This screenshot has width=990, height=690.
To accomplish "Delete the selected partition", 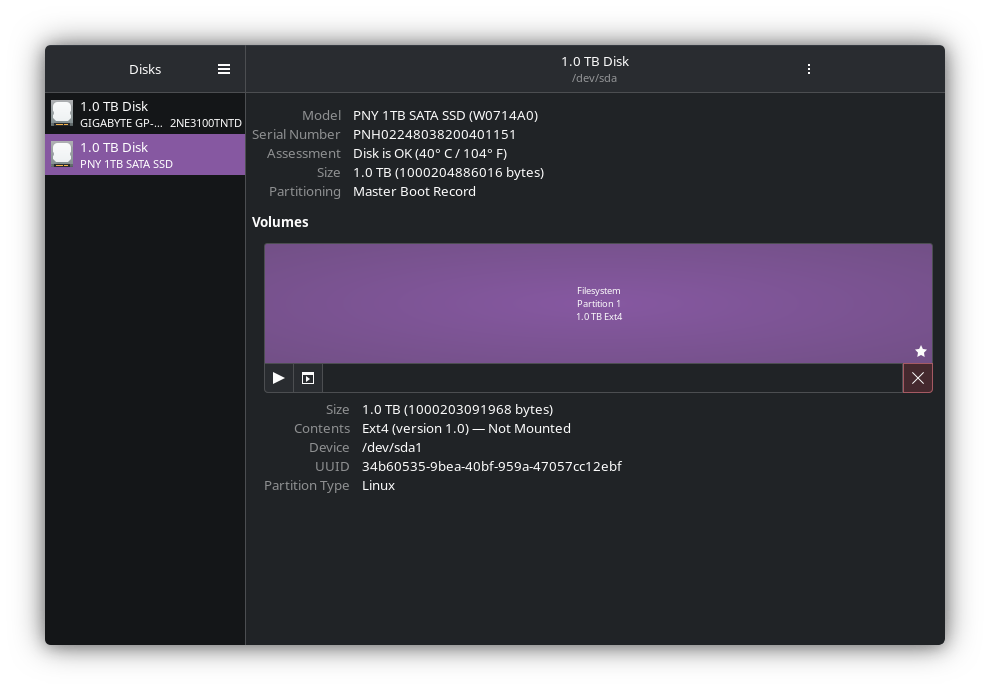I will (917, 377).
